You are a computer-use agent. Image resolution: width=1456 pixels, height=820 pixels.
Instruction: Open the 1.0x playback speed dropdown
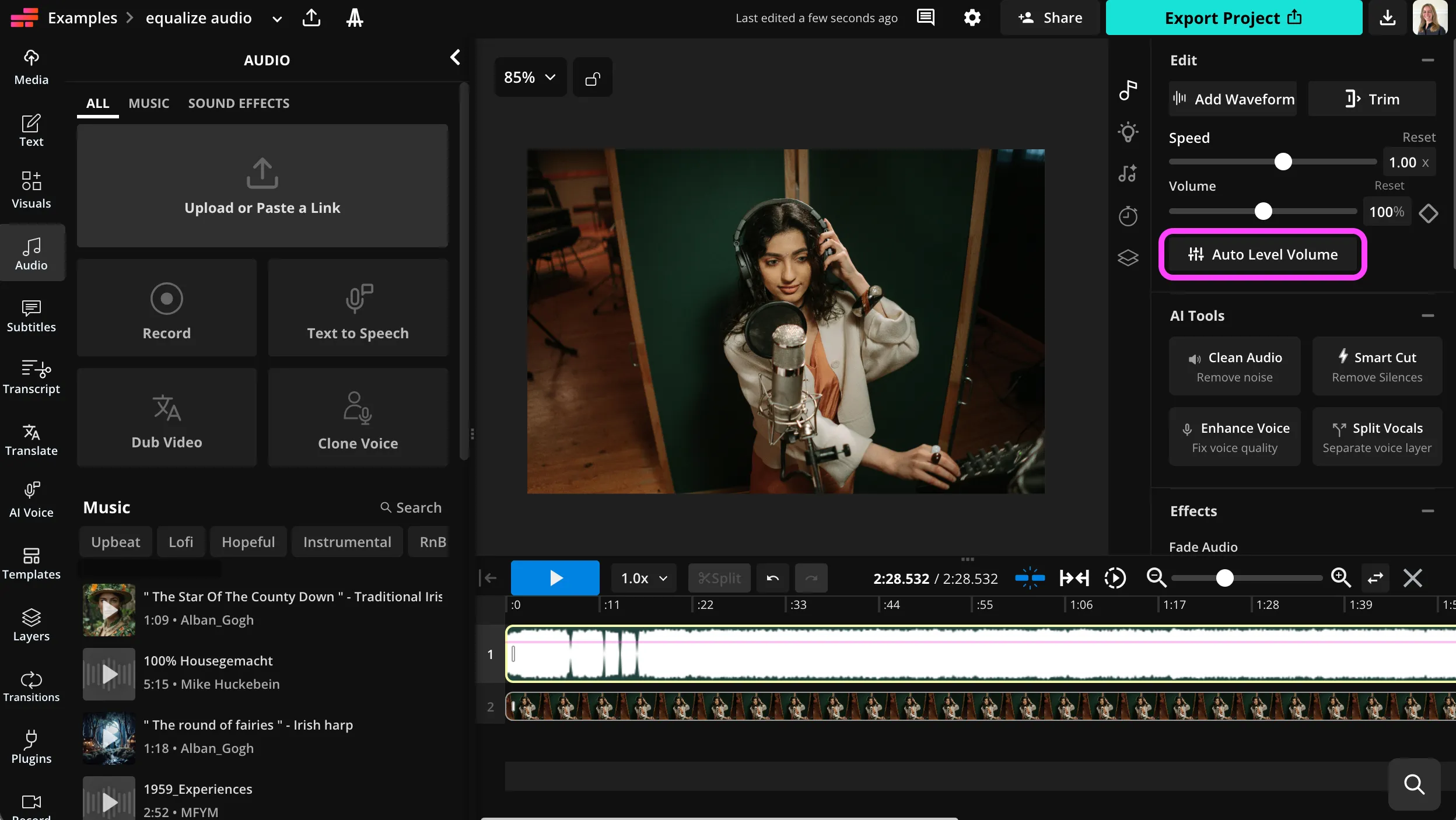pos(643,578)
